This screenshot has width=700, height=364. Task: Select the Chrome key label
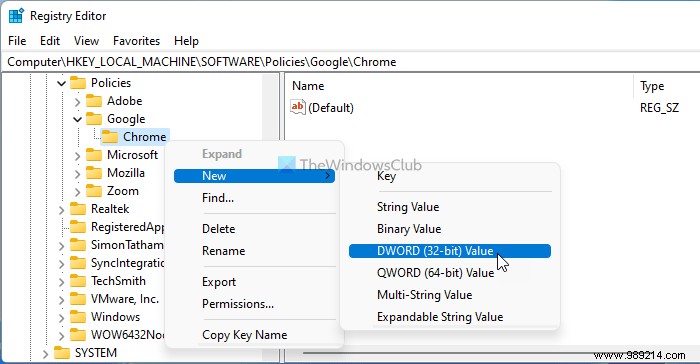pyautogui.click(x=145, y=137)
